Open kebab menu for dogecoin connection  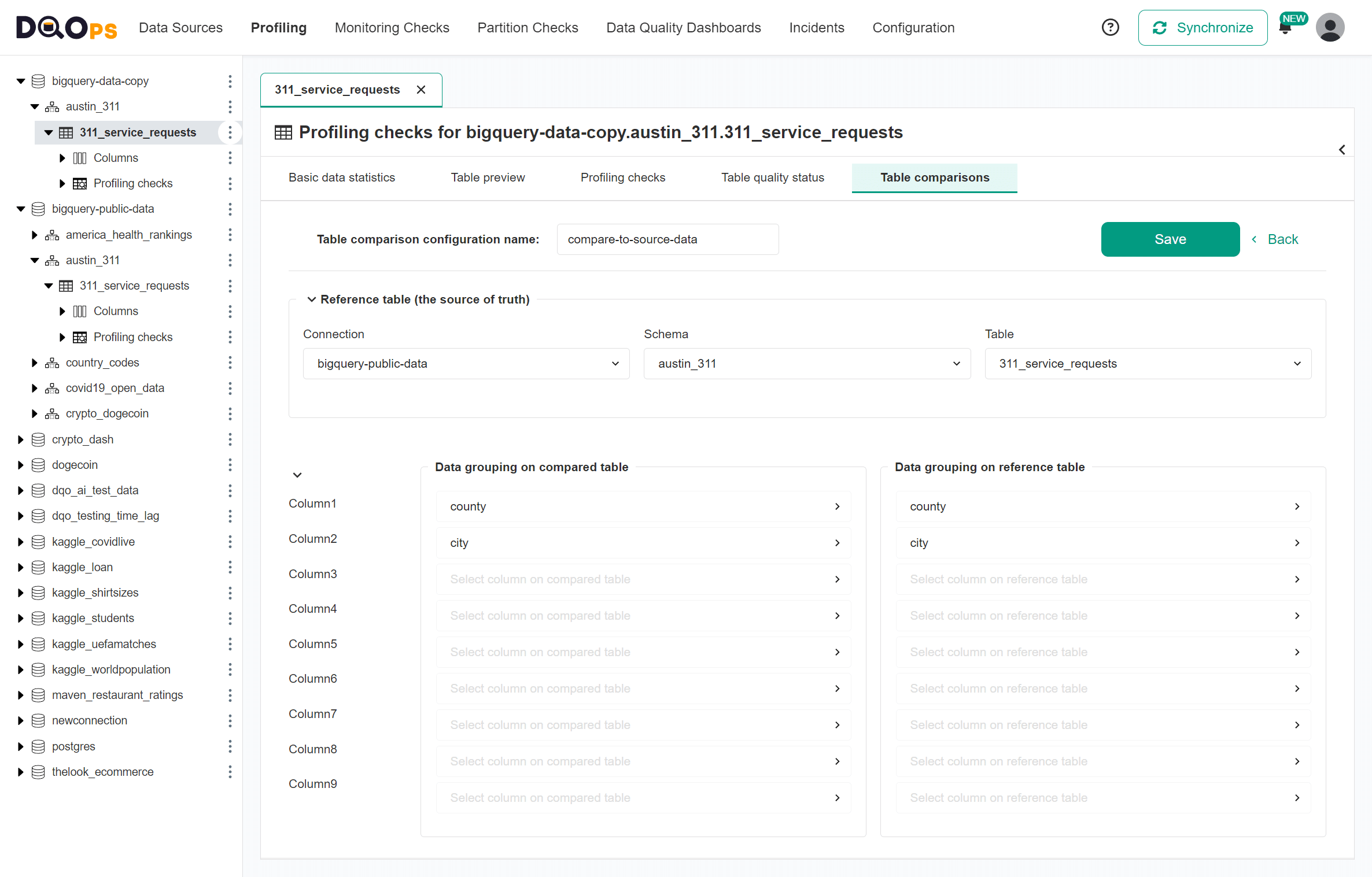[x=230, y=465]
